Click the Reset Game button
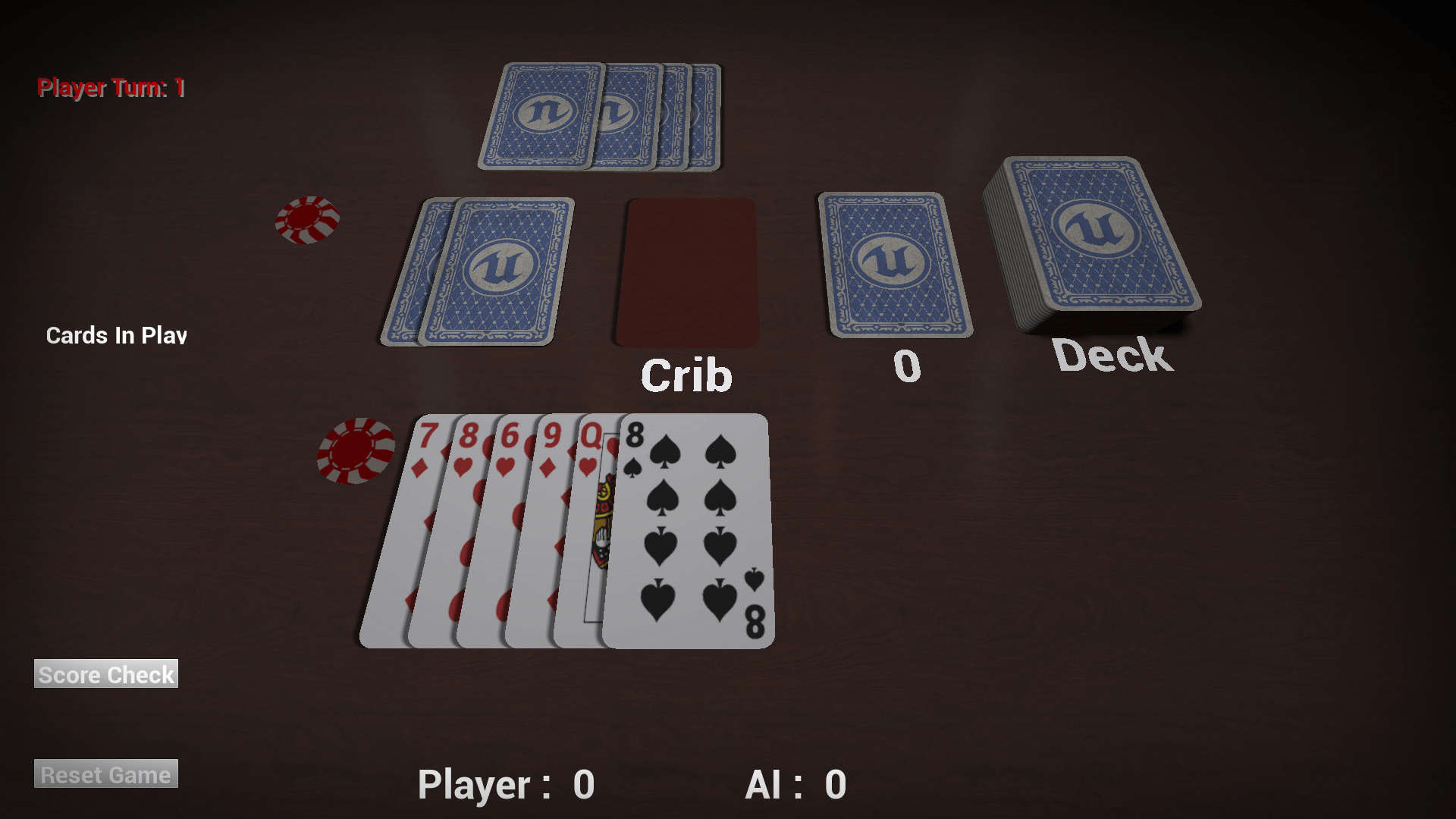Image resolution: width=1456 pixels, height=819 pixels. pyautogui.click(x=105, y=775)
